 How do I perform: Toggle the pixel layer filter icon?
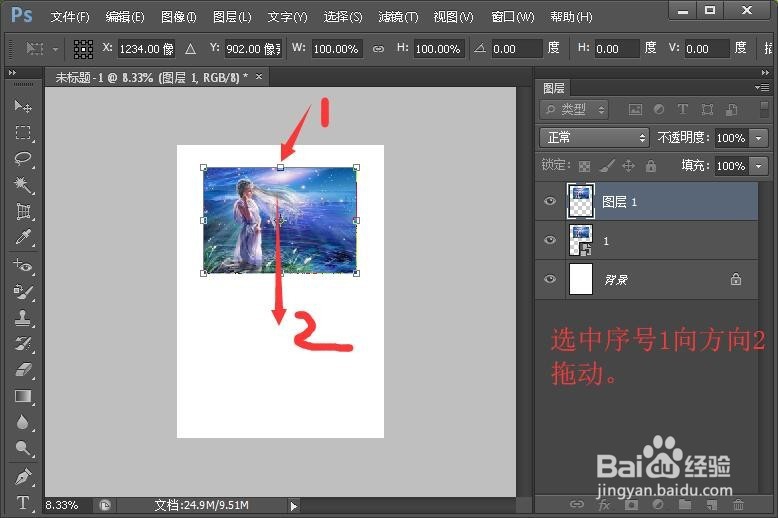635,110
